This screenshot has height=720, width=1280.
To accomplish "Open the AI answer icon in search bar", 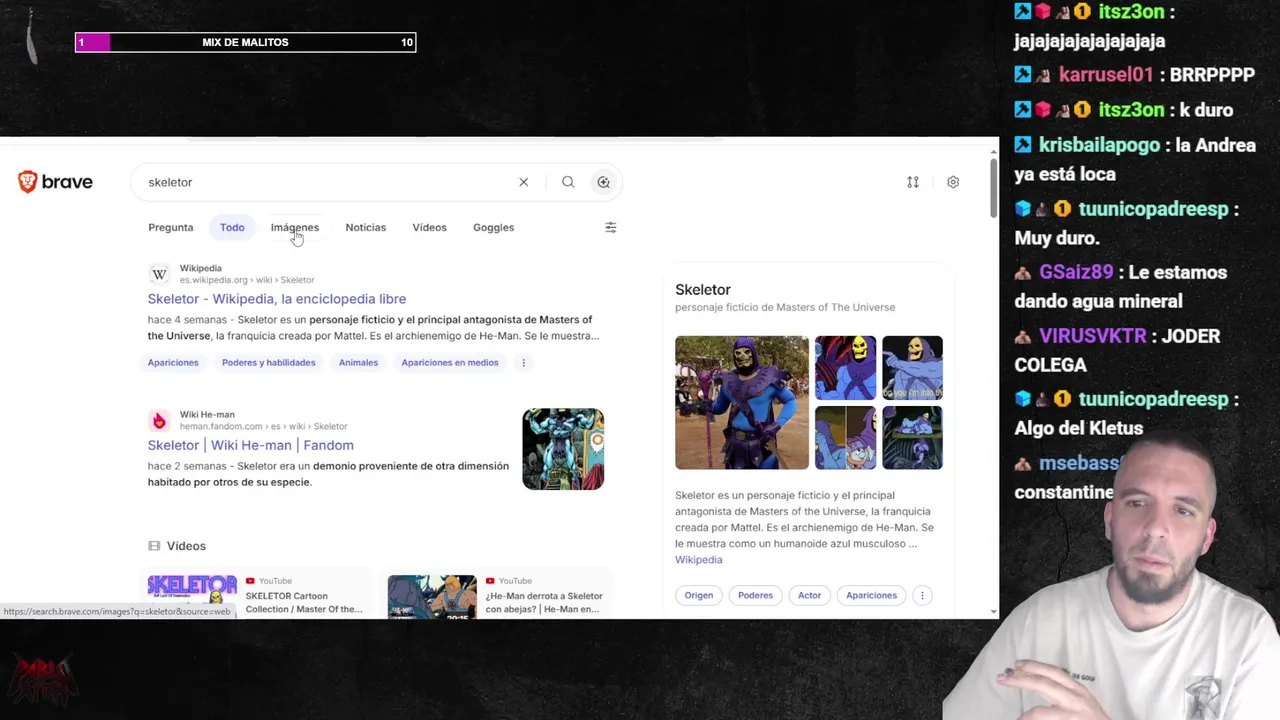I will point(603,182).
